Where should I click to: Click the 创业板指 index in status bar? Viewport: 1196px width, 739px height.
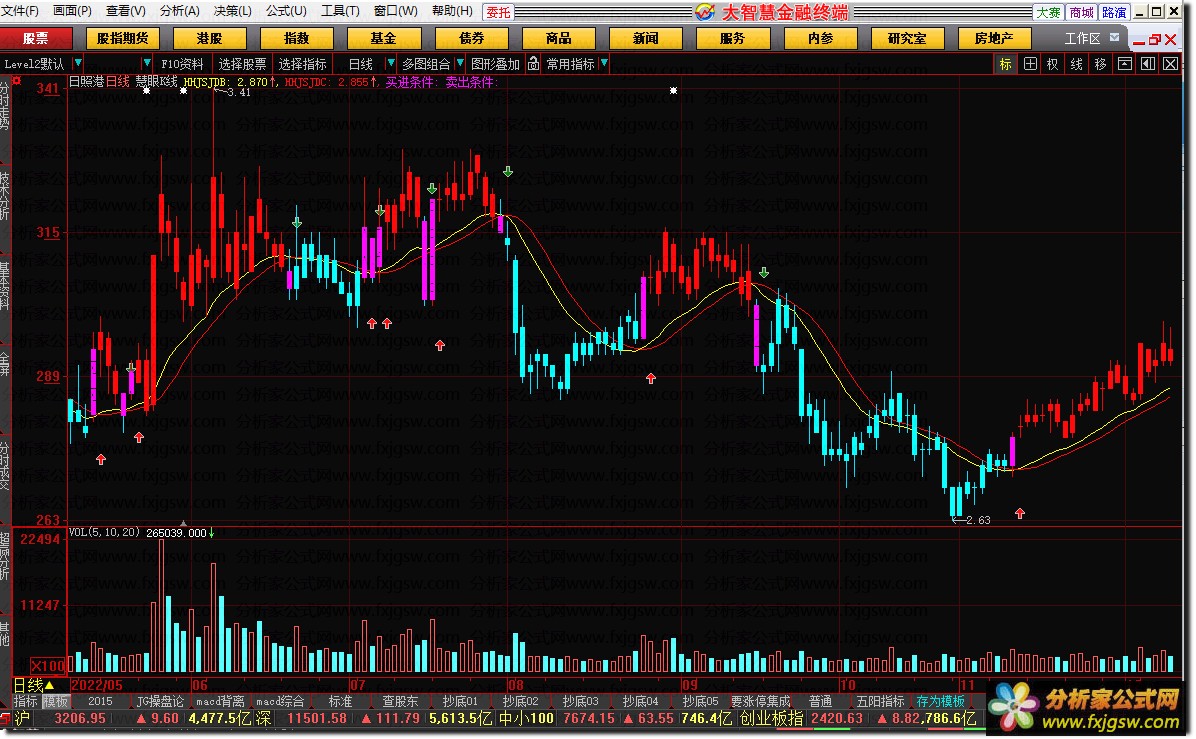pos(771,718)
